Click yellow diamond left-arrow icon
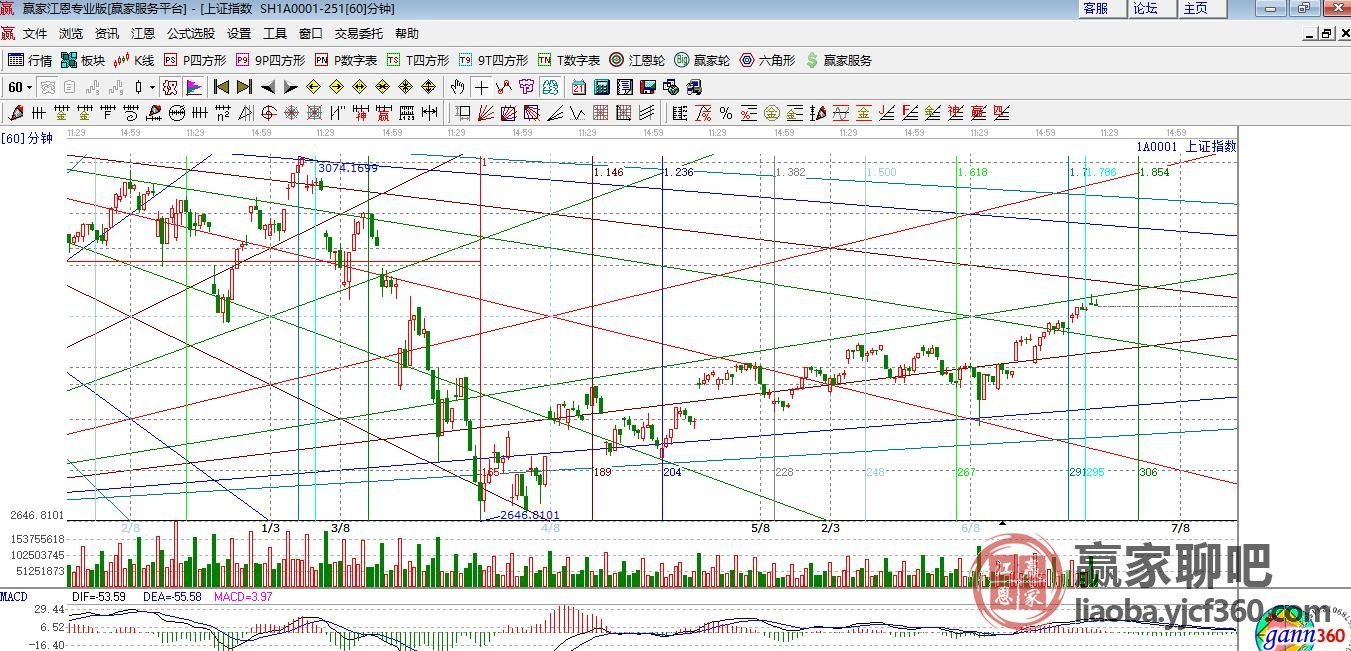Viewport: 1351px width, 651px height. (313, 87)
